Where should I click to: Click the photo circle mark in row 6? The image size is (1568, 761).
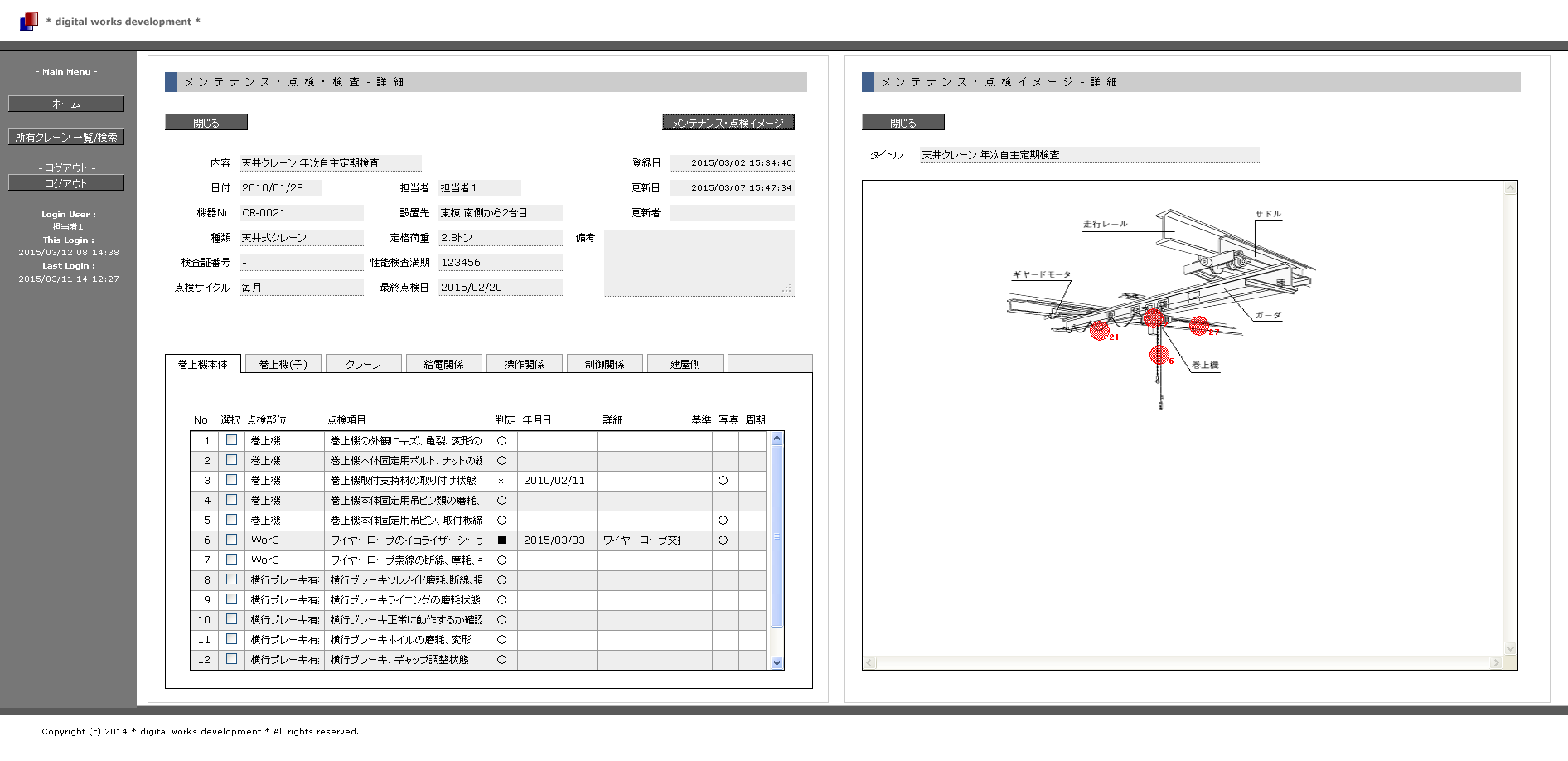click(x=723, y=540)
